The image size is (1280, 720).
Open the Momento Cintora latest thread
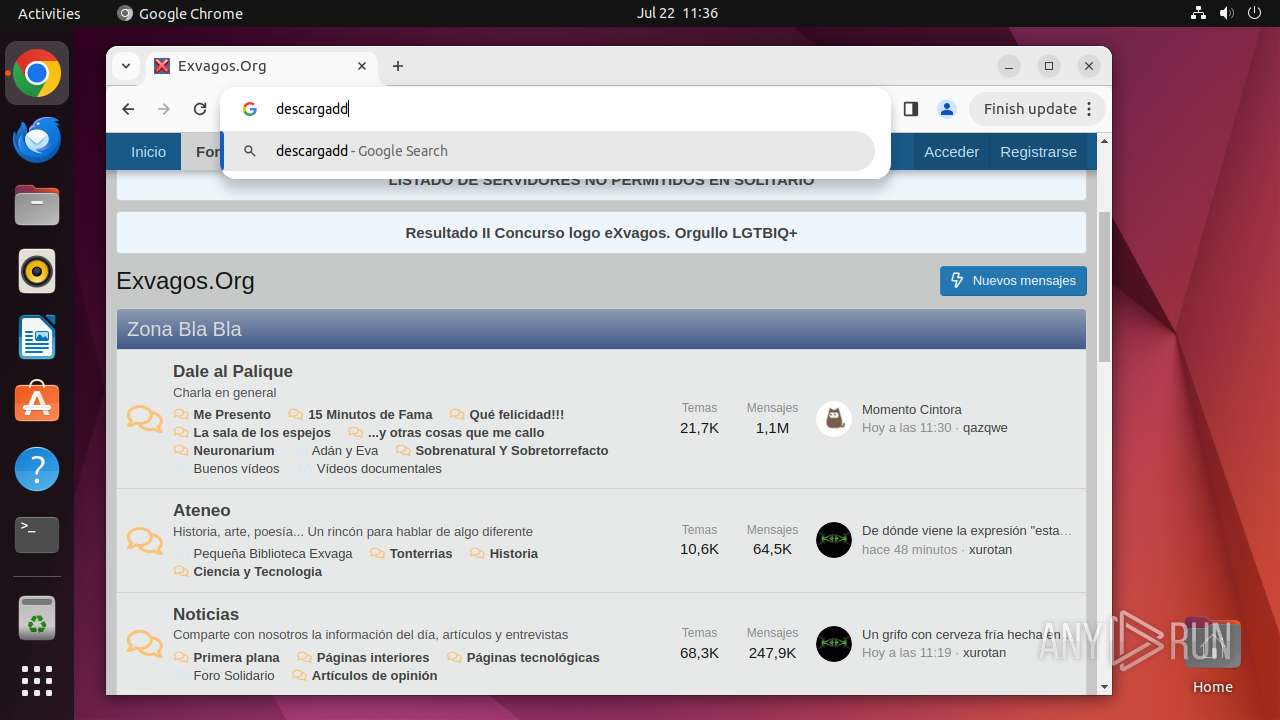pos(912,409)
